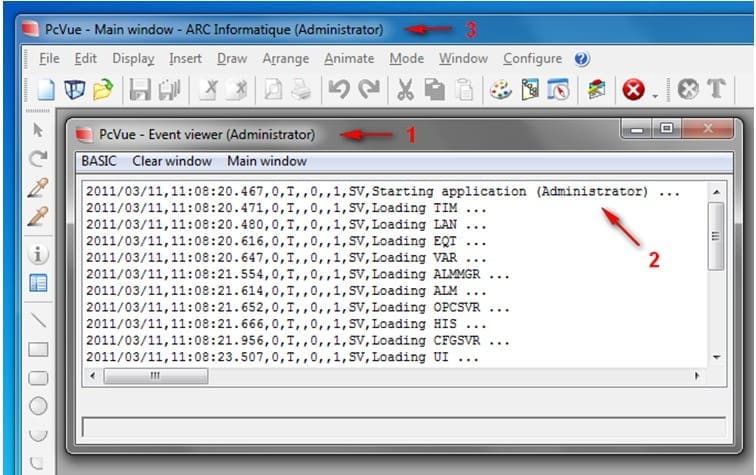
Task: Click the rotate arrow tool in sidebar
Action: pyautogui.click(x=38, y=159)
